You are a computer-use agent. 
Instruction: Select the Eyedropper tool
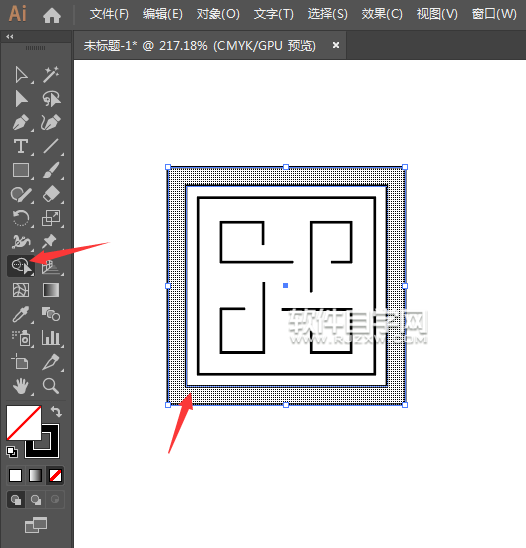(x=21, y=314)
